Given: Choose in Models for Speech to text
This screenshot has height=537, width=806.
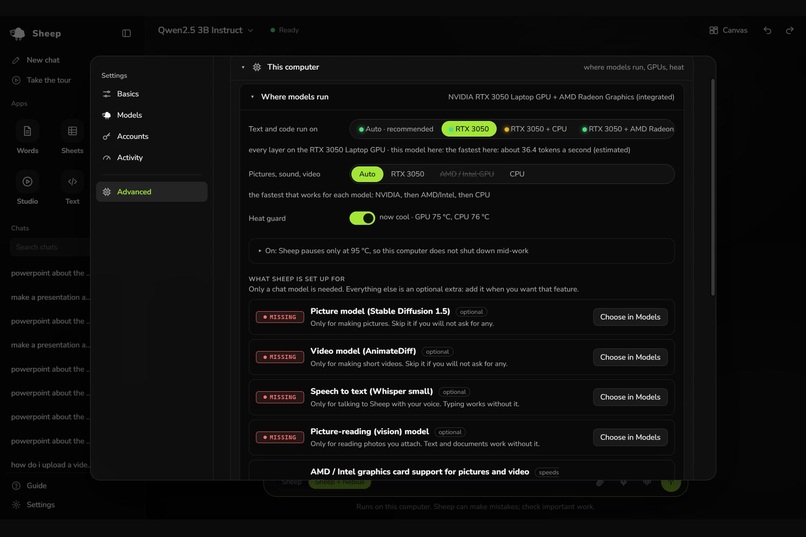Looking at the screenshot, I should point(630,397).
